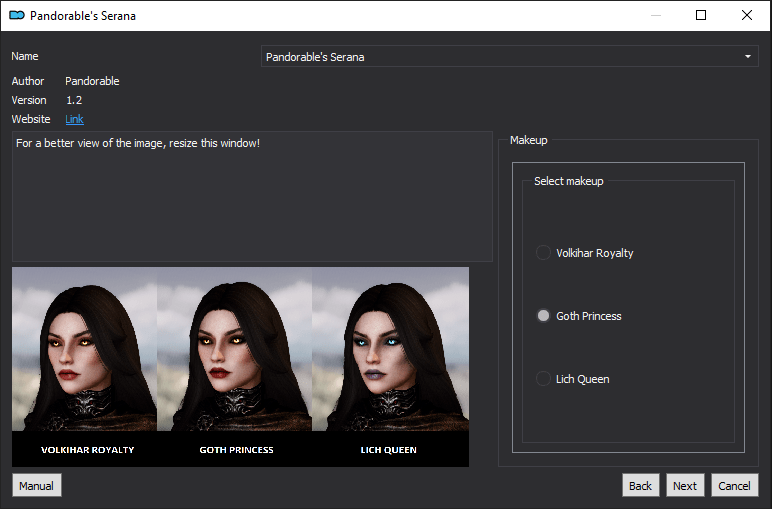Maximize the Pandorable's Serana window
Image resolution: width=772 pixels, height=509 pixels.
point(701,15)
